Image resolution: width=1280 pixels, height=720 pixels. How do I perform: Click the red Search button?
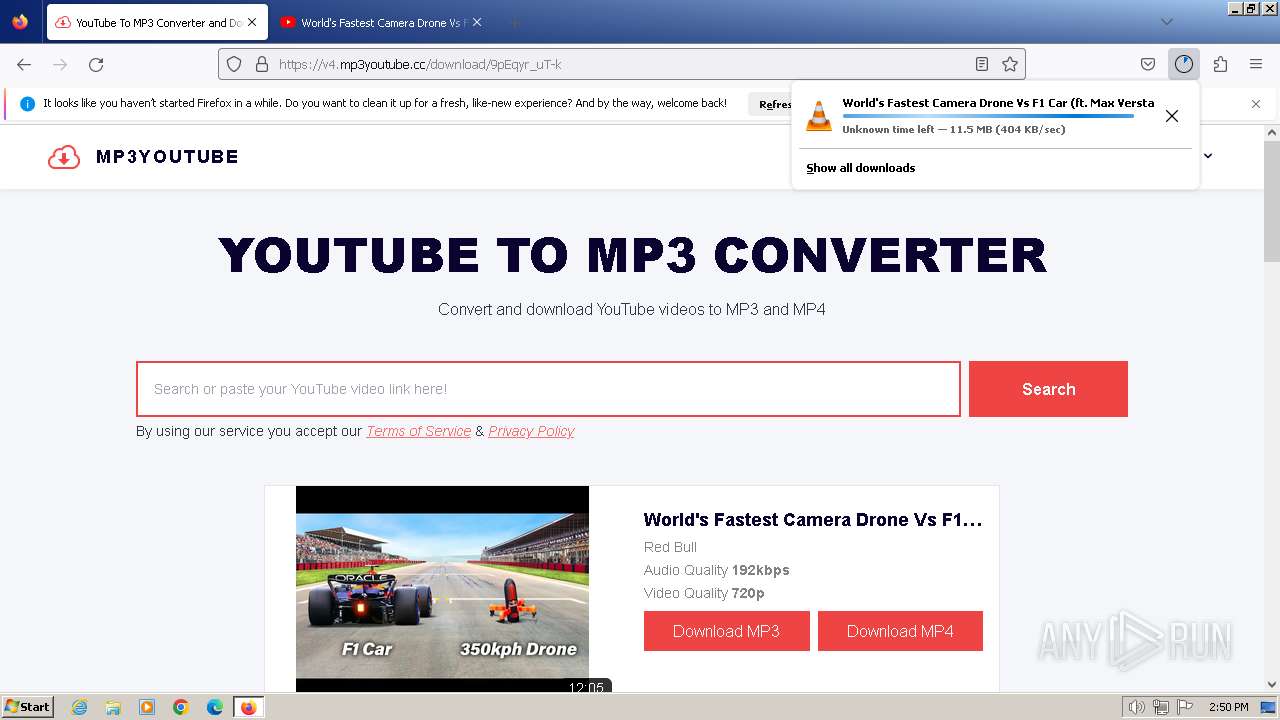tap(1048, 389)
